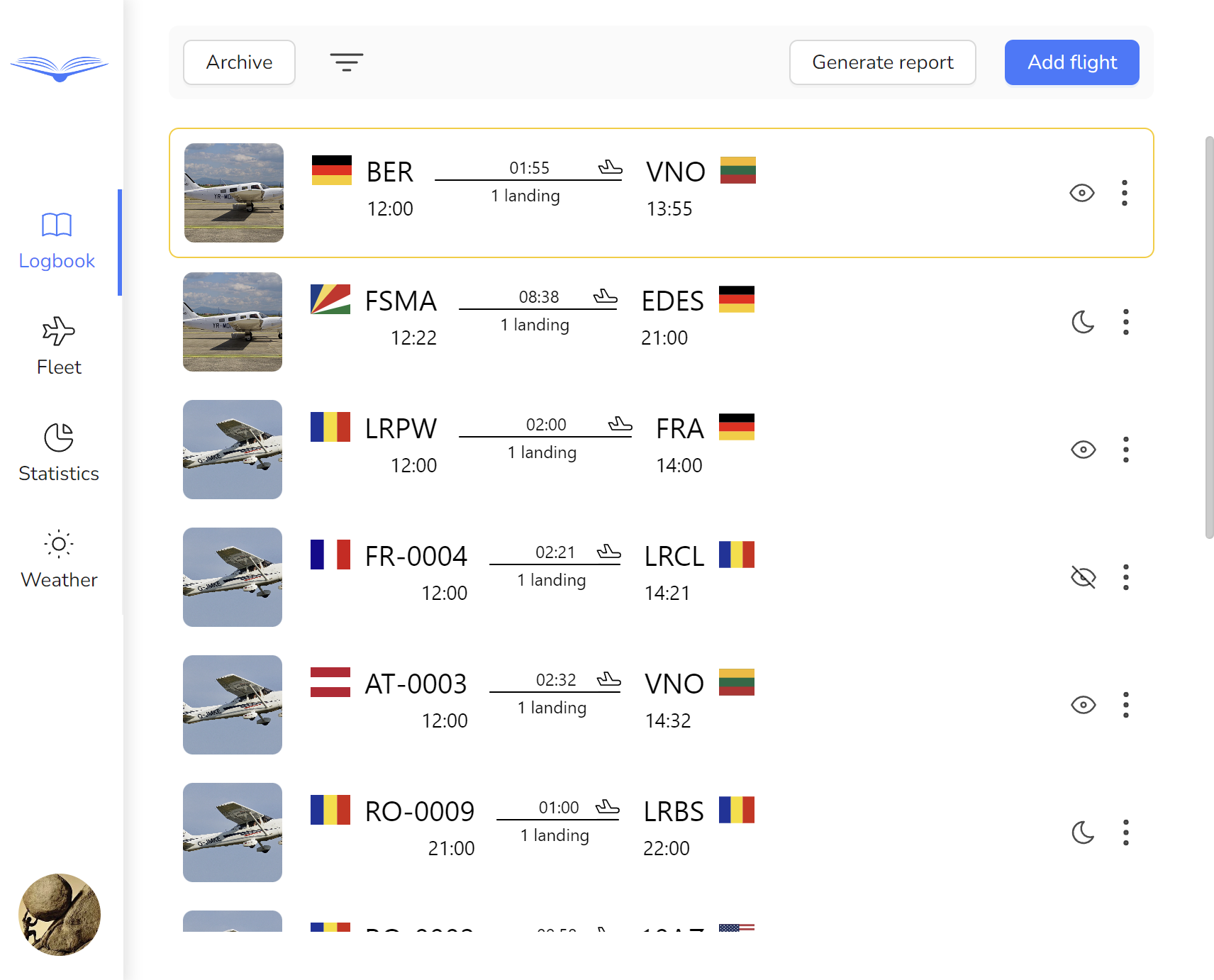Click the logbook wings logo
1214x980 pixels.
coord(60,68)
